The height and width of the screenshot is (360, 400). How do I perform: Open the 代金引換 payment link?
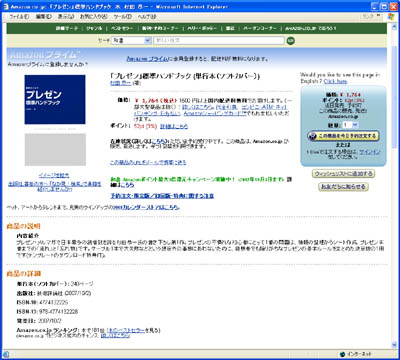[x=226, y=107]
